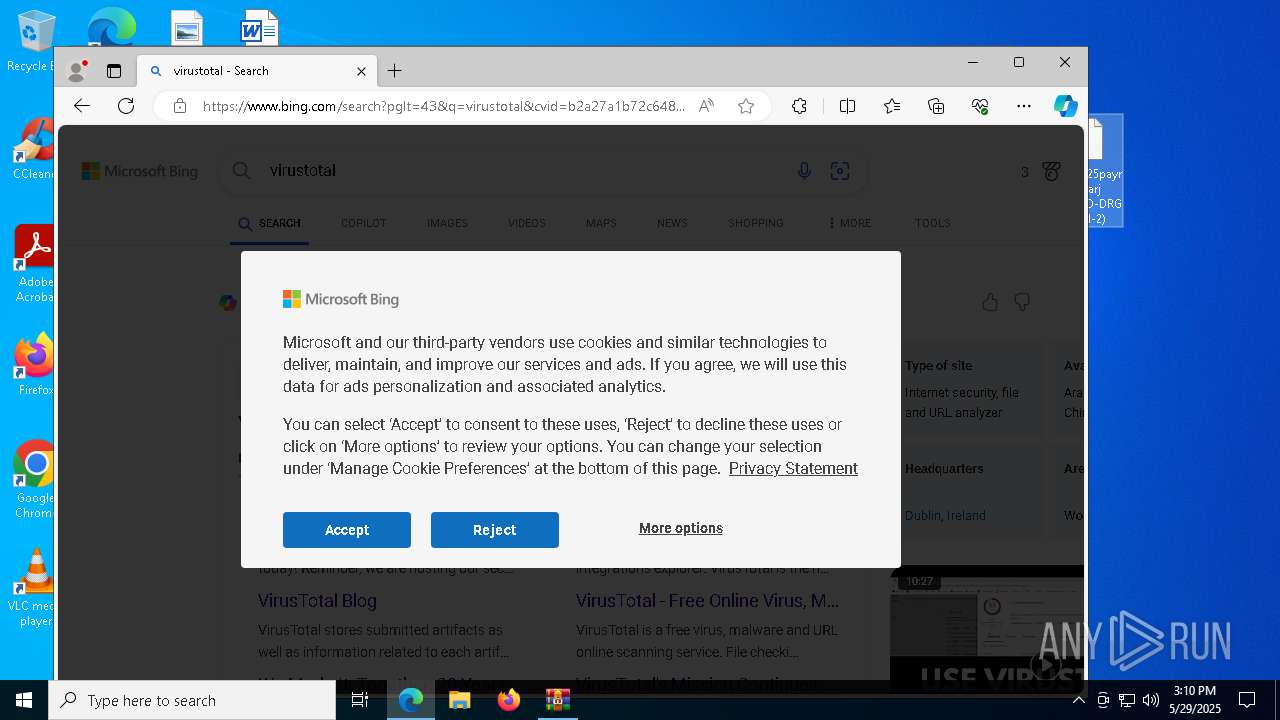1280x720 pixels.
Task: Open WinRAR from the taskbar
Action: [557, 700]
